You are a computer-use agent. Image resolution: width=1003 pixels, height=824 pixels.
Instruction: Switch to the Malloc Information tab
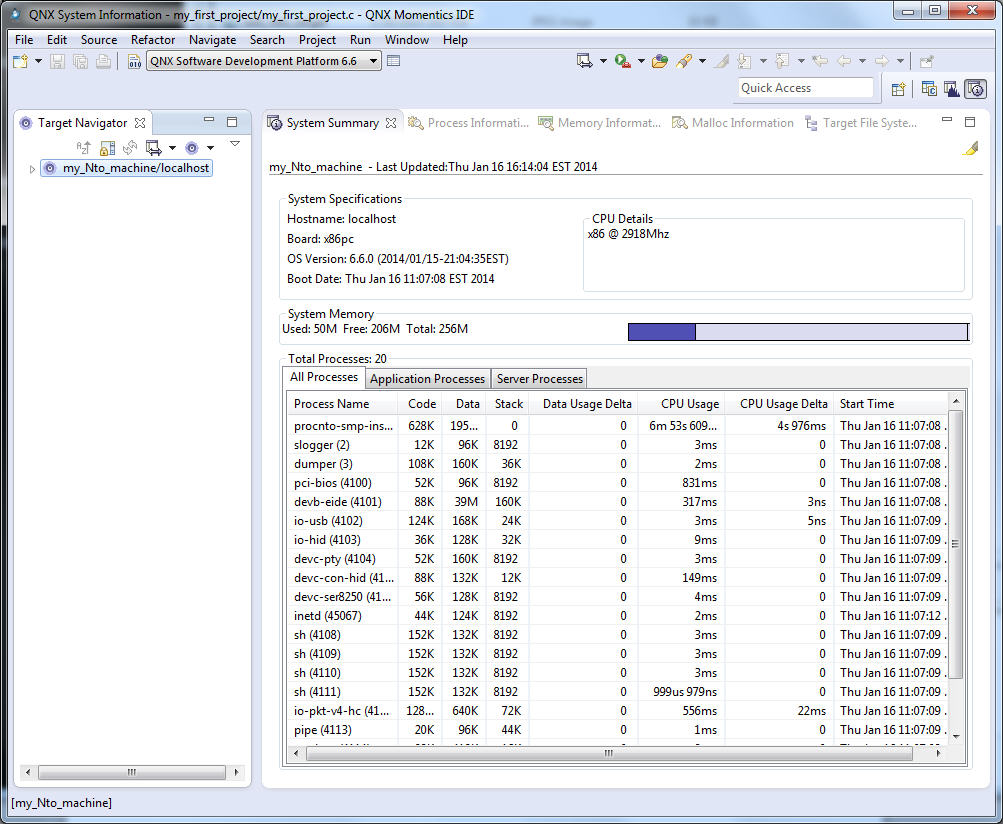(x=732, y=123)
